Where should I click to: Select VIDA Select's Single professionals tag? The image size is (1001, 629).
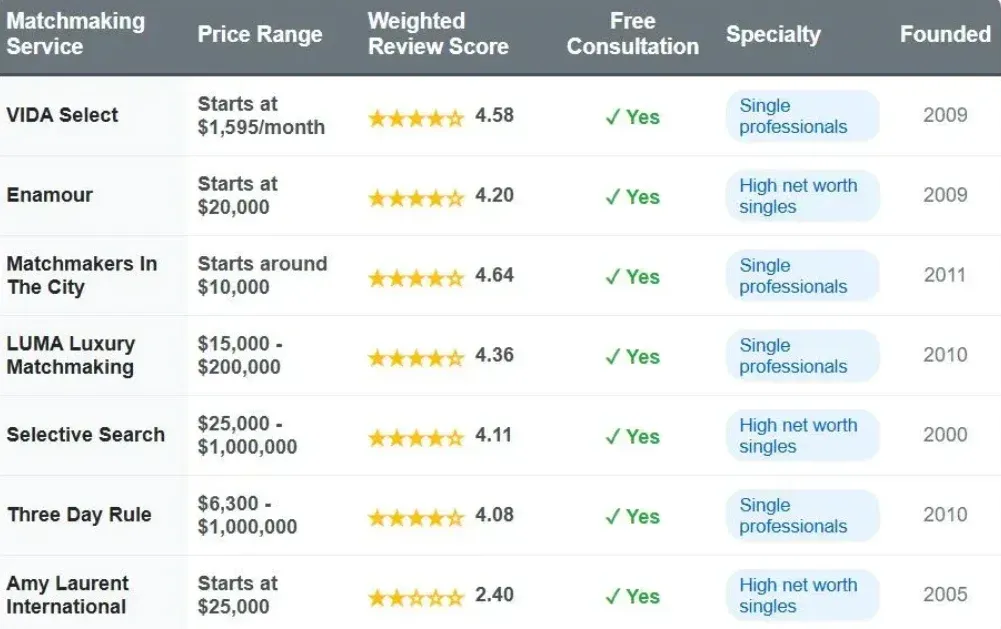click(x=801, y=116)
